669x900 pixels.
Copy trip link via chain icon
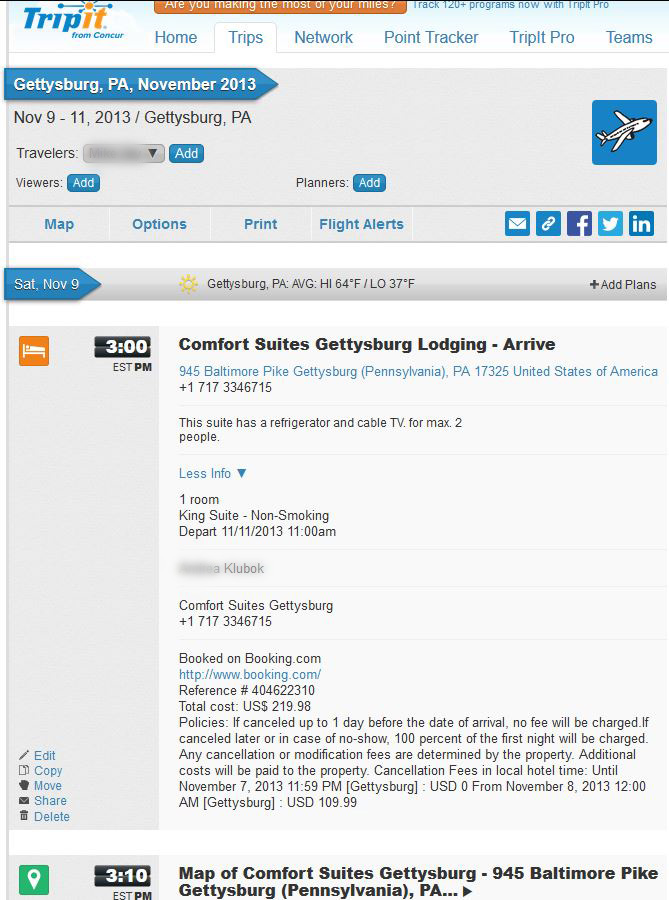click(548, 224)
